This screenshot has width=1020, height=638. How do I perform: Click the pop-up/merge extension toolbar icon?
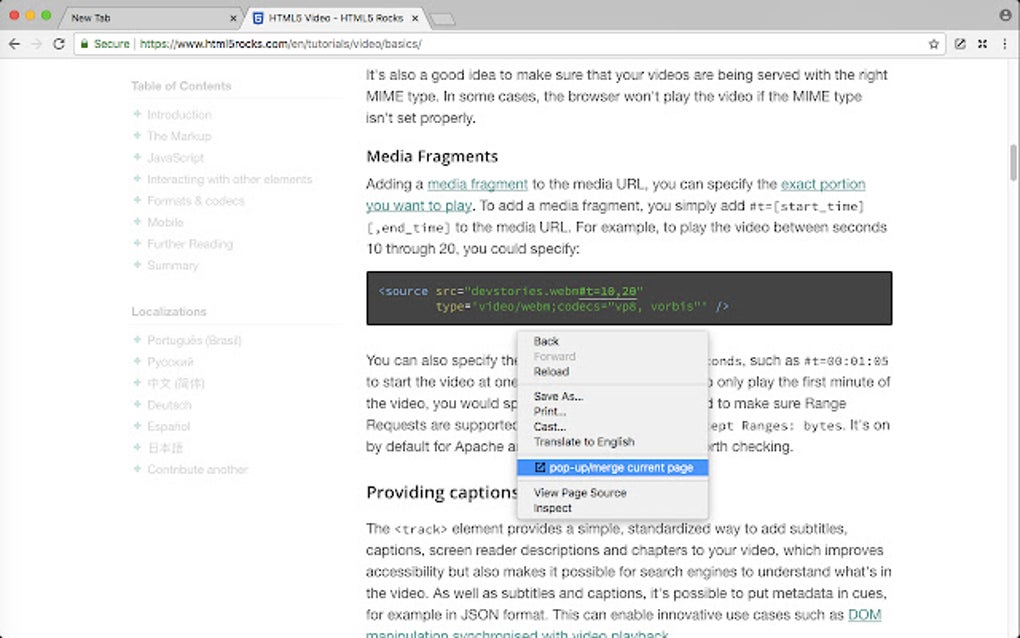tap(960, 44)
